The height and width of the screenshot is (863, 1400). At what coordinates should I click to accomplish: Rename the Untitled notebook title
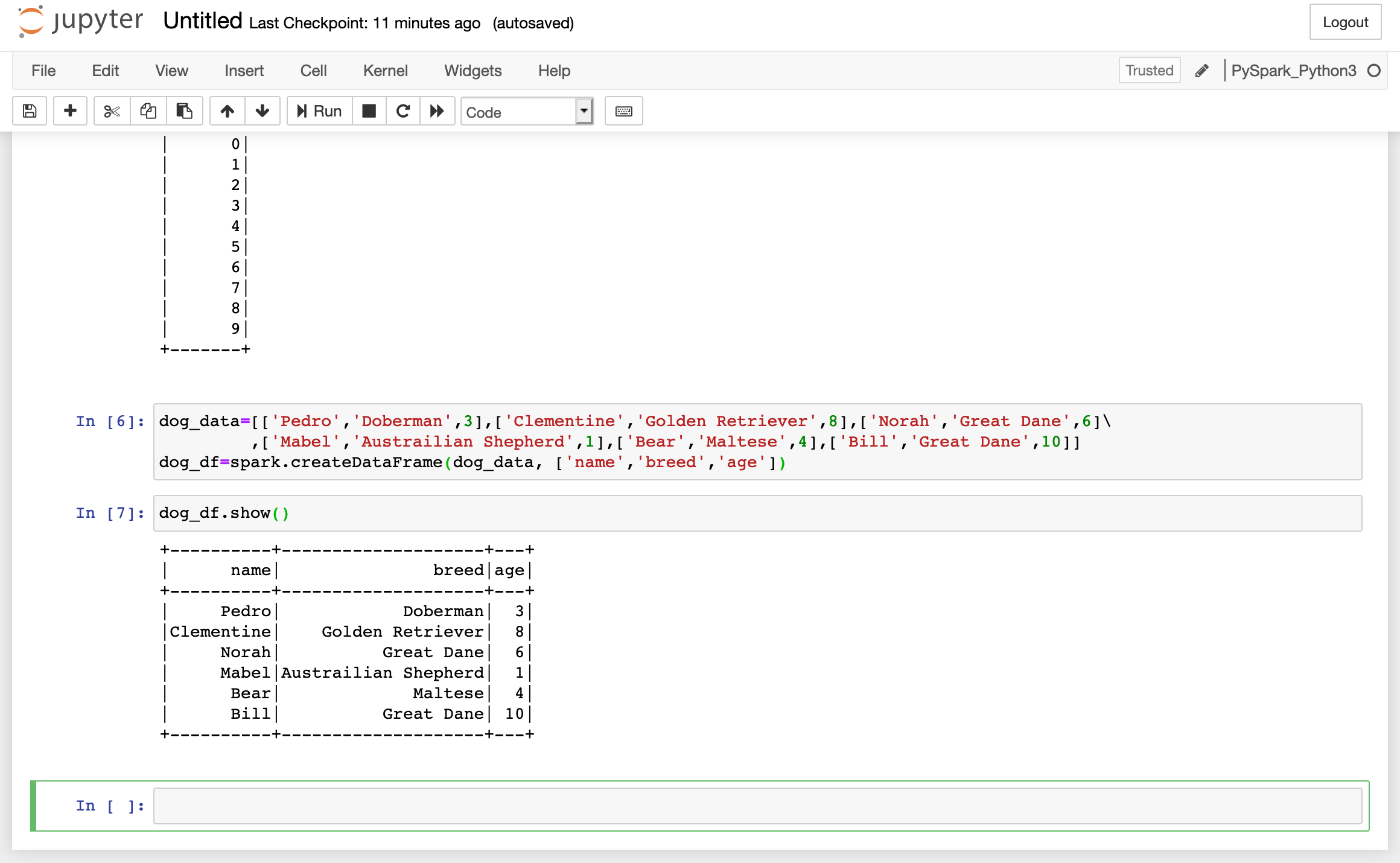coord(203,21)
